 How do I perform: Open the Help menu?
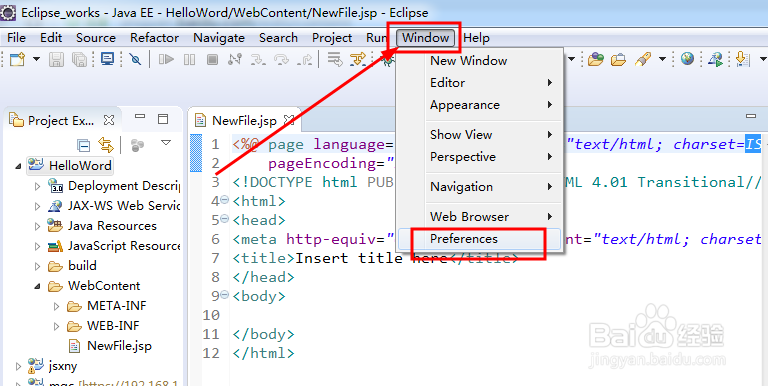[x=476, y=38]
